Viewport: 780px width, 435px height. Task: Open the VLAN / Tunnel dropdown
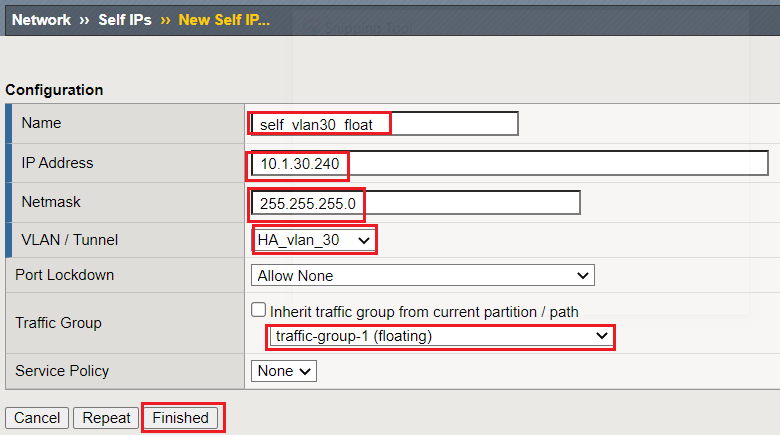[313, 240]
